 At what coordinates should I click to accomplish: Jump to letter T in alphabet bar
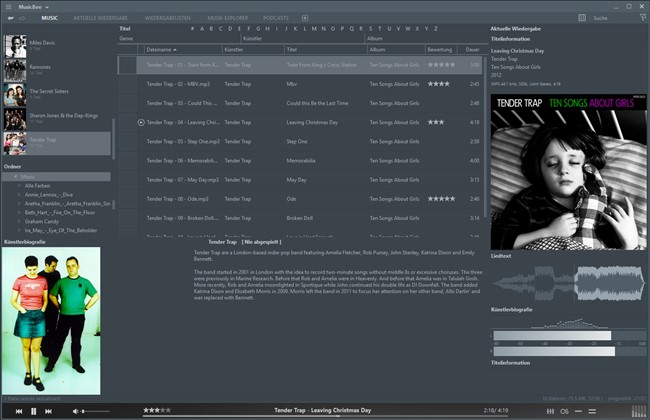(x=379, y=29)
